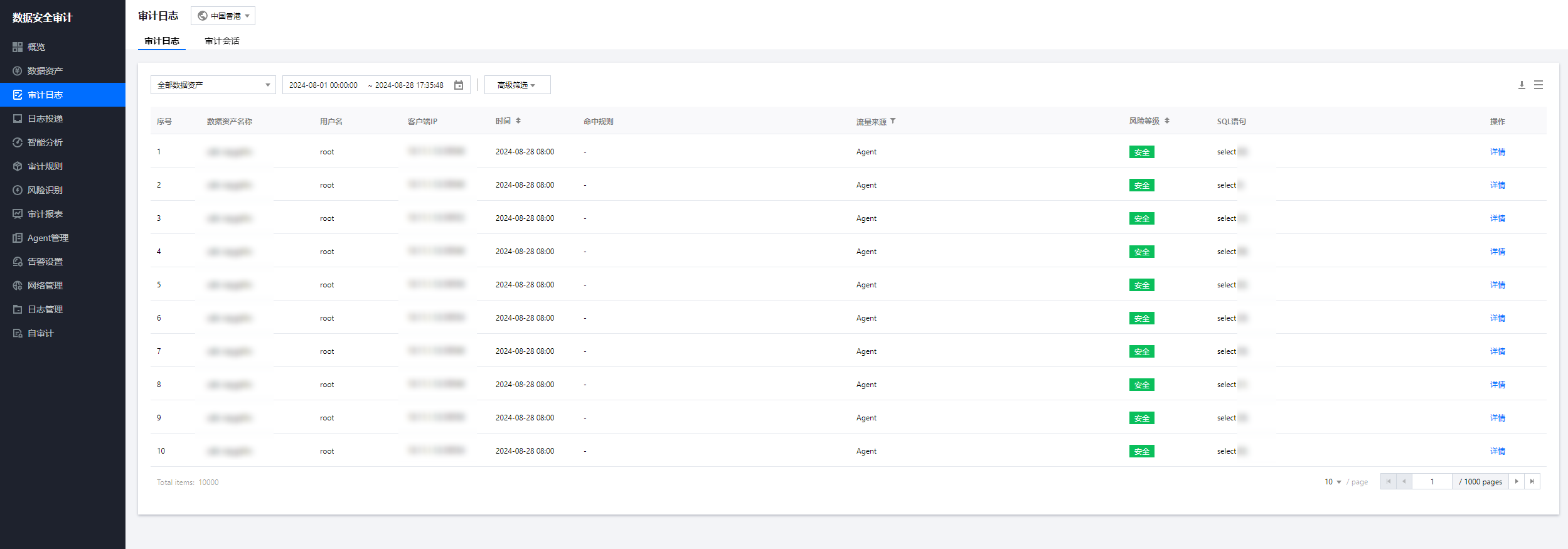
Task: Click Total items: 10000 text
Action: 188,482
